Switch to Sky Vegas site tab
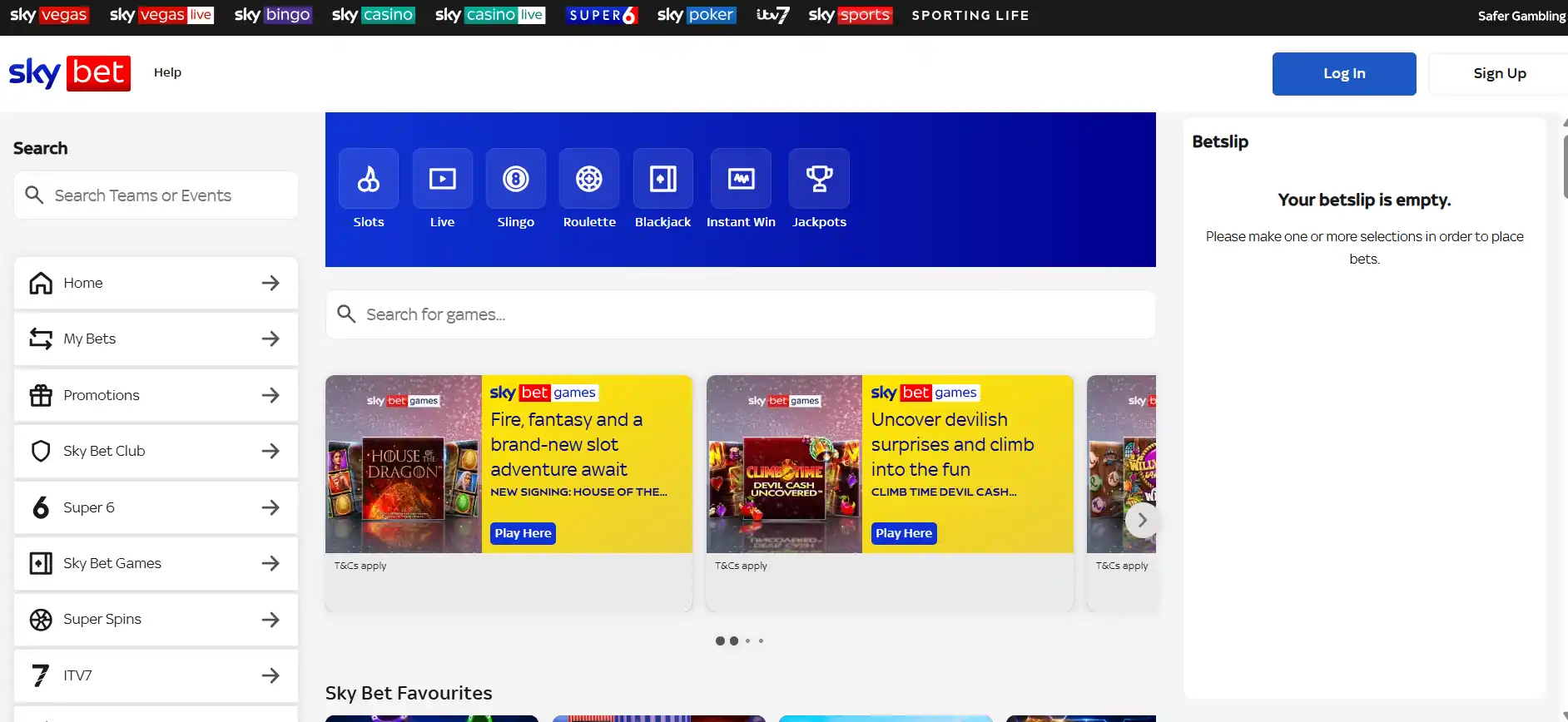This screenshot has width=1568, height=722. [x=49, y=15]
